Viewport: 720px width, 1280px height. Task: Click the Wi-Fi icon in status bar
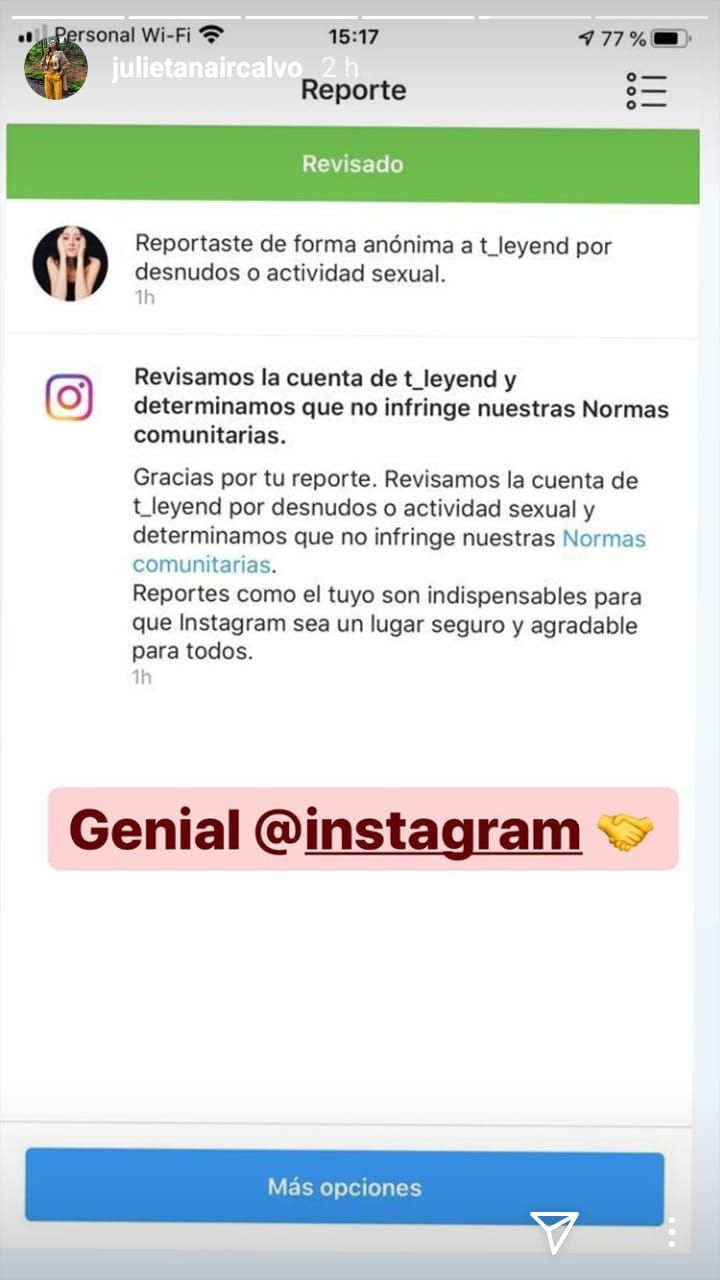point(211,36)
